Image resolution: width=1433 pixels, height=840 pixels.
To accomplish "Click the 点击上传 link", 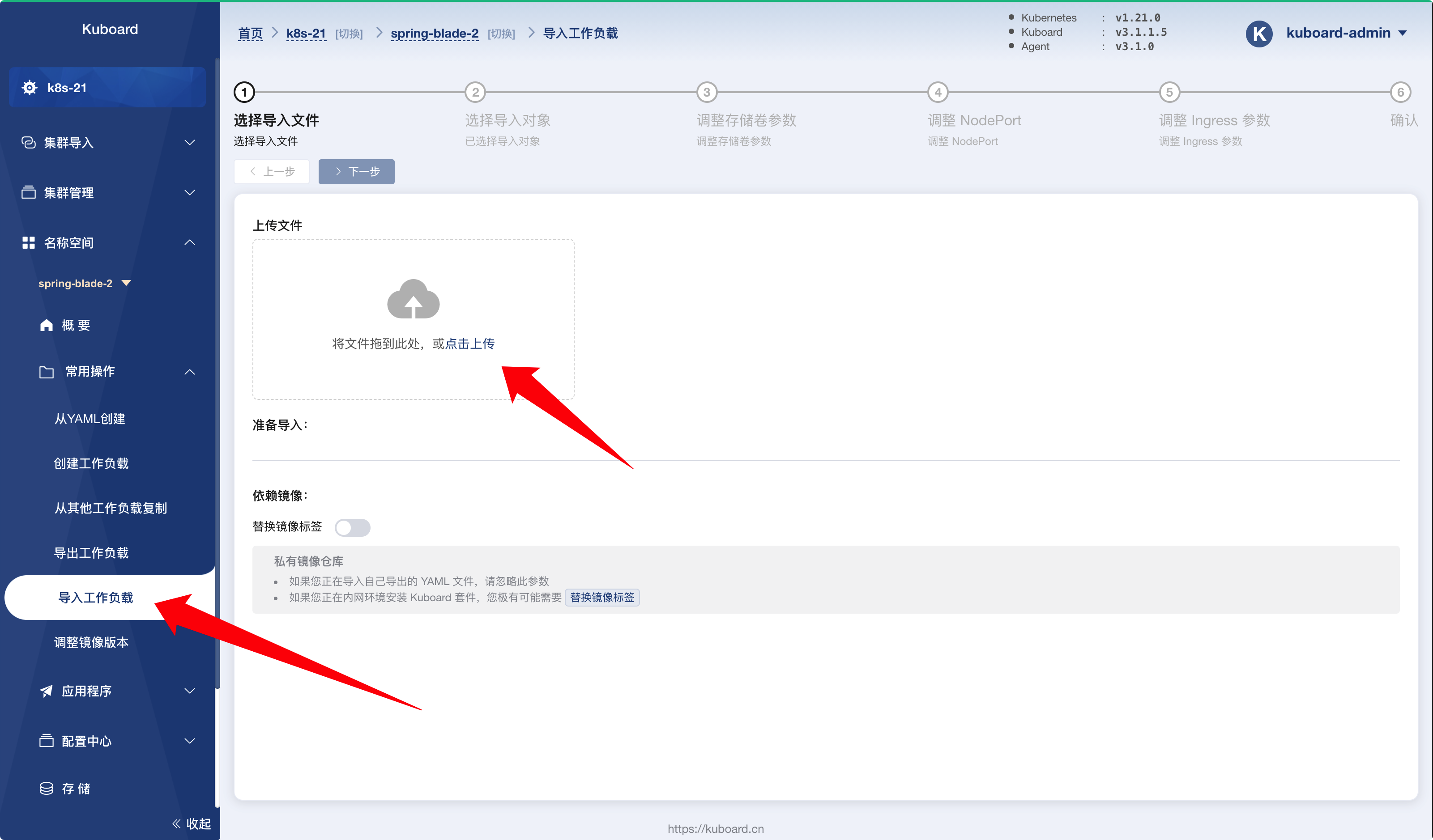I will [x=470, y=343].
